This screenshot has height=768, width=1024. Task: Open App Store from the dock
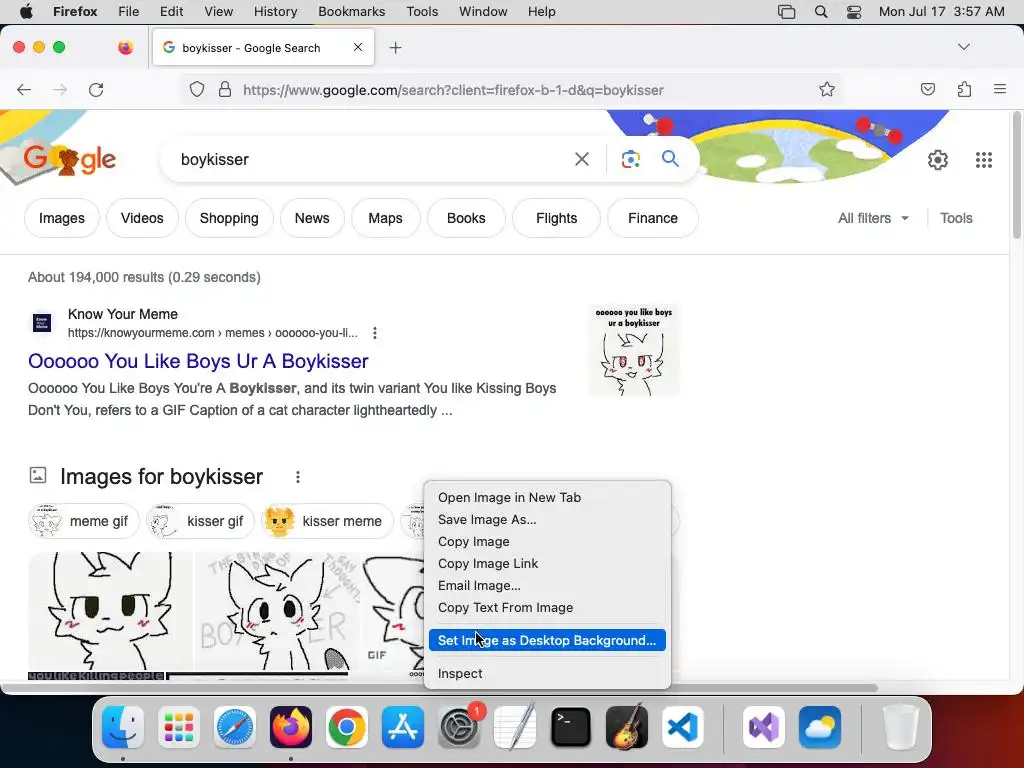(403, 727)
